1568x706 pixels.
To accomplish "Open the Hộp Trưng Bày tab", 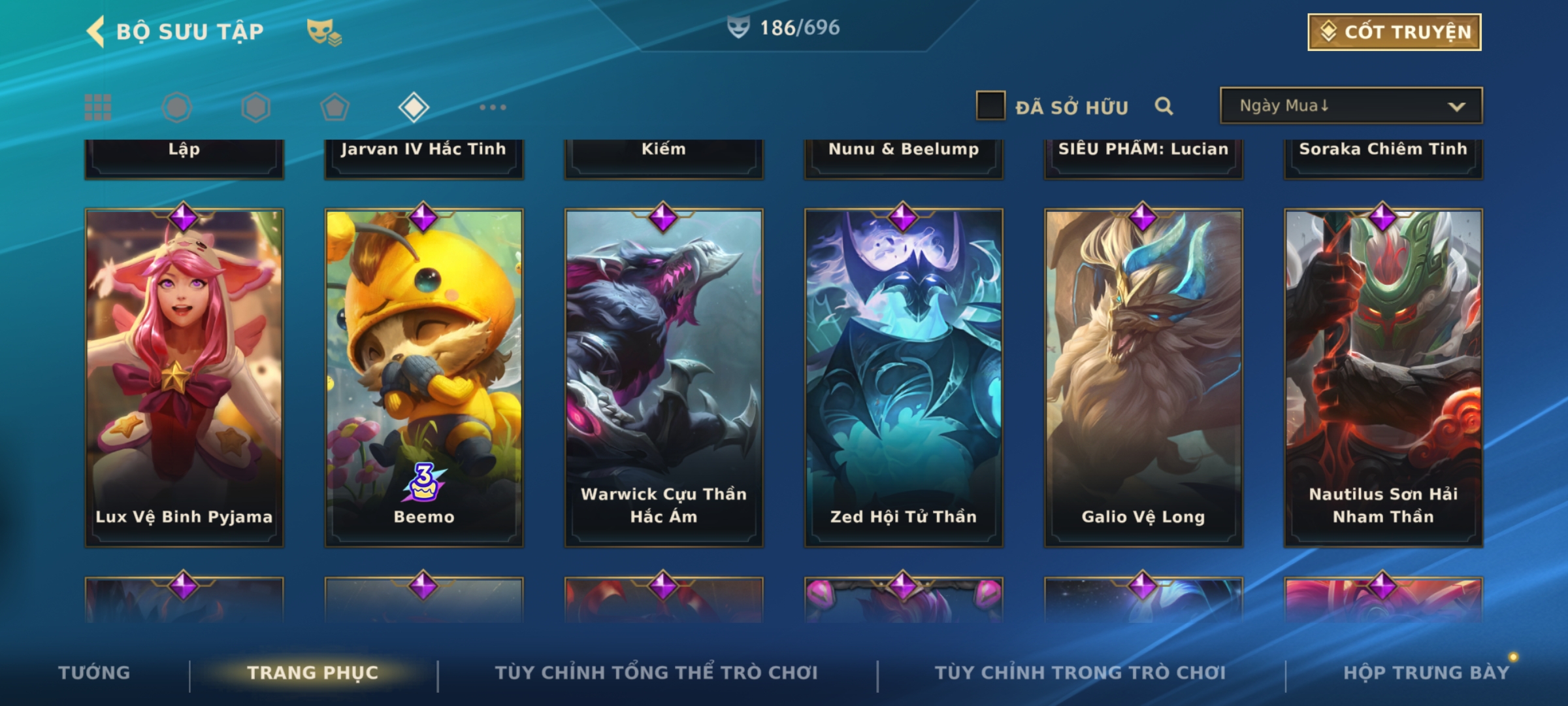I will (1426, 673).
